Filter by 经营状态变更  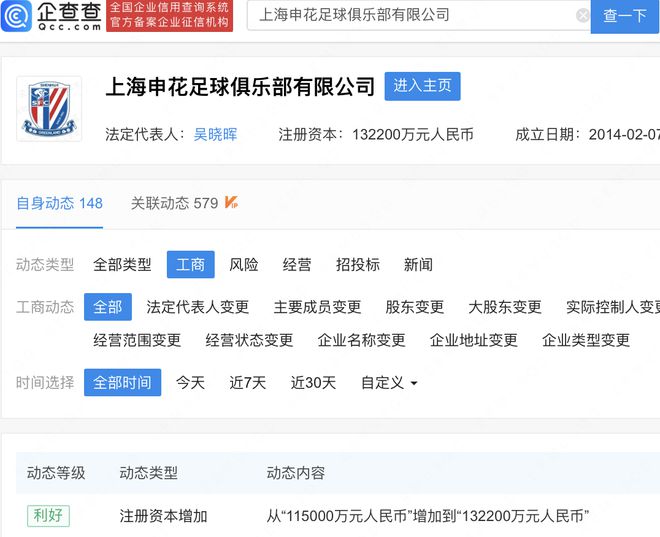(249, 340)
